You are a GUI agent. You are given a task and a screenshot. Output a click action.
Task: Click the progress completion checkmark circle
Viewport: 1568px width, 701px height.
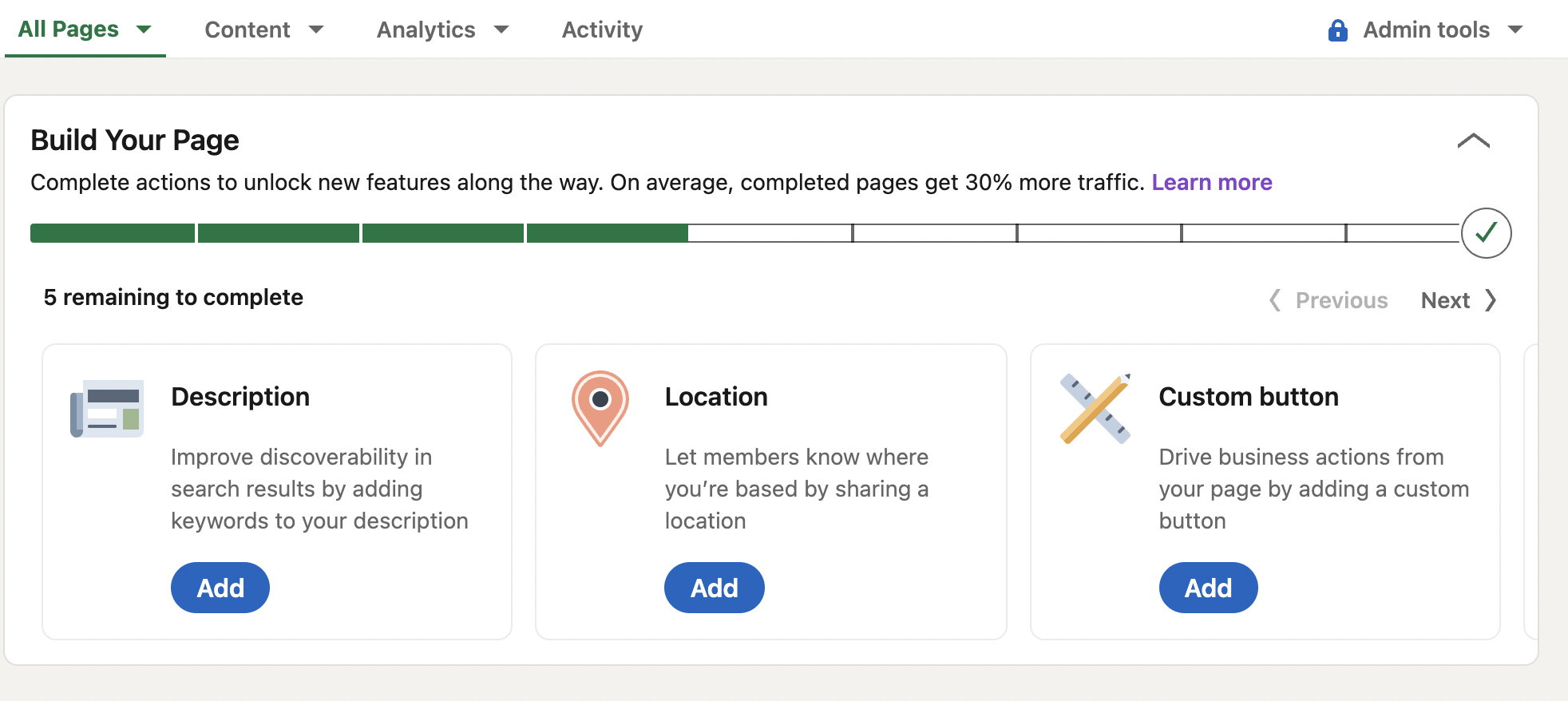tap(1486, 233)
